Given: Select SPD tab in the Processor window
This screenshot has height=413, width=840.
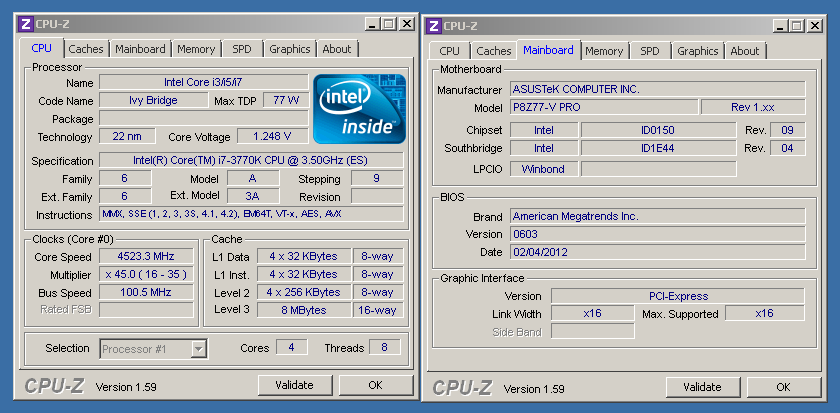Looking at the screenshot, I should [x=242, y=49].
